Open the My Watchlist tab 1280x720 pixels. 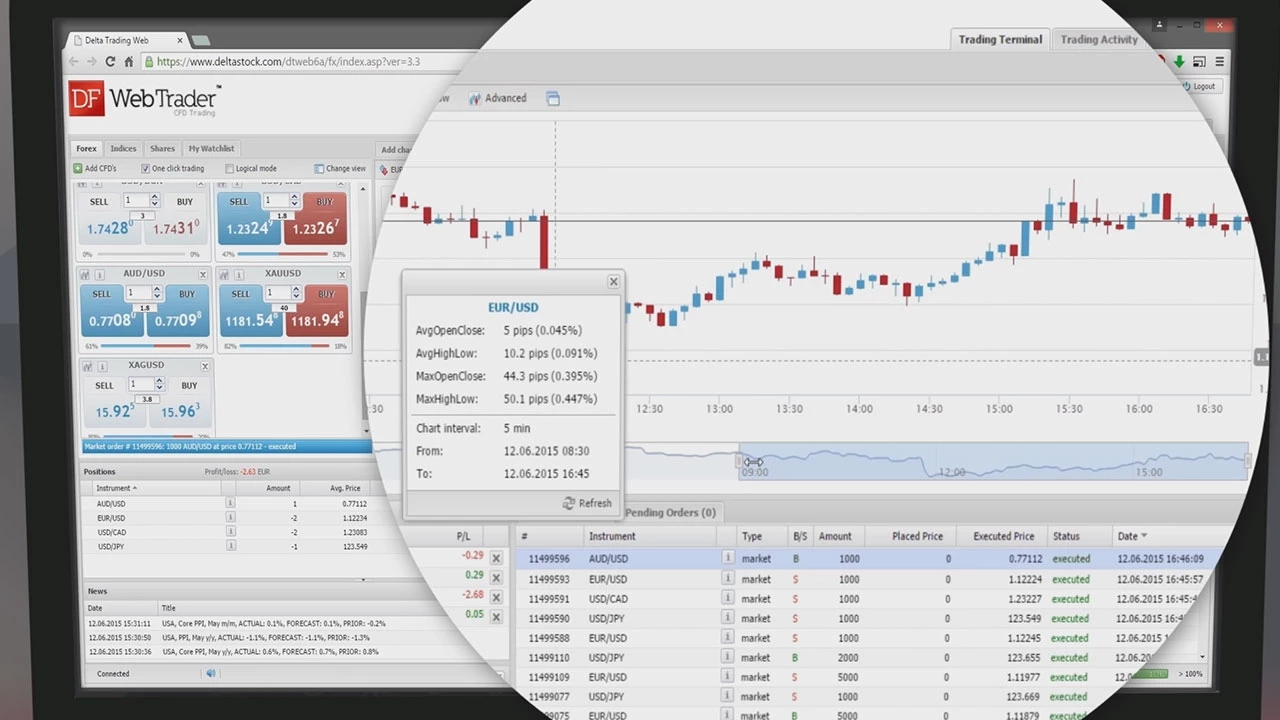211,149
